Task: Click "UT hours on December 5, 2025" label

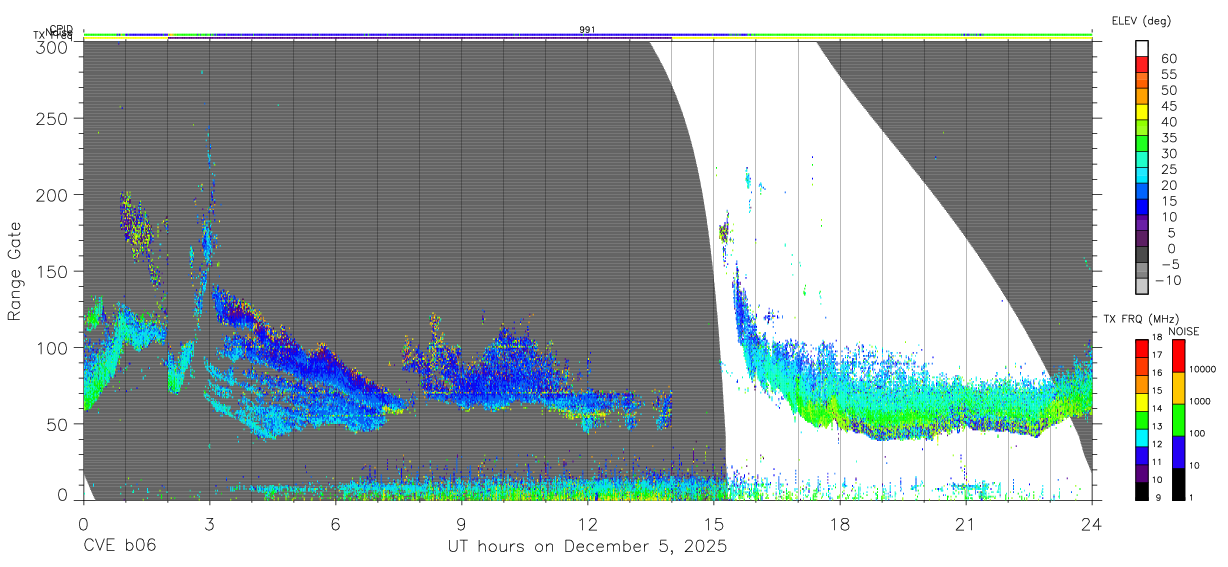Action: pyautogui.click(x=587, y=548)
